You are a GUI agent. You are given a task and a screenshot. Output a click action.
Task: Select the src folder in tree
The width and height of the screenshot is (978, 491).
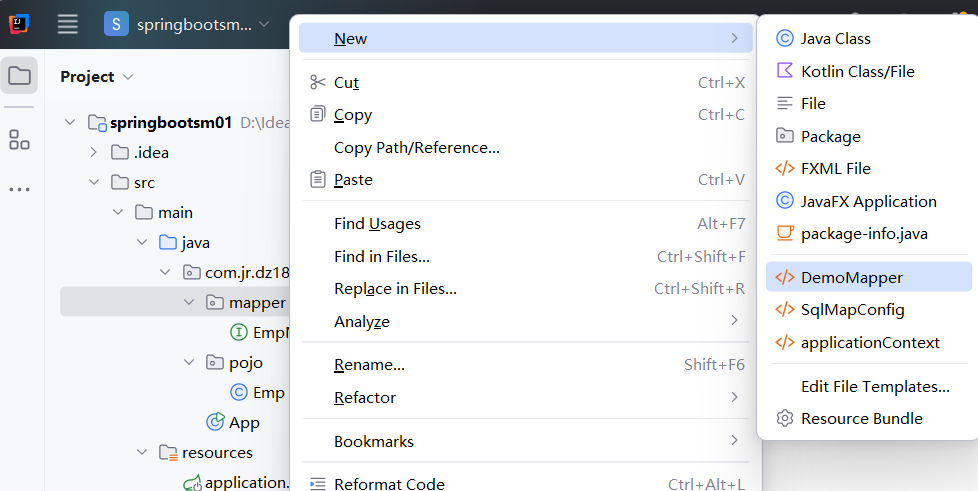[x=144, y=183]
